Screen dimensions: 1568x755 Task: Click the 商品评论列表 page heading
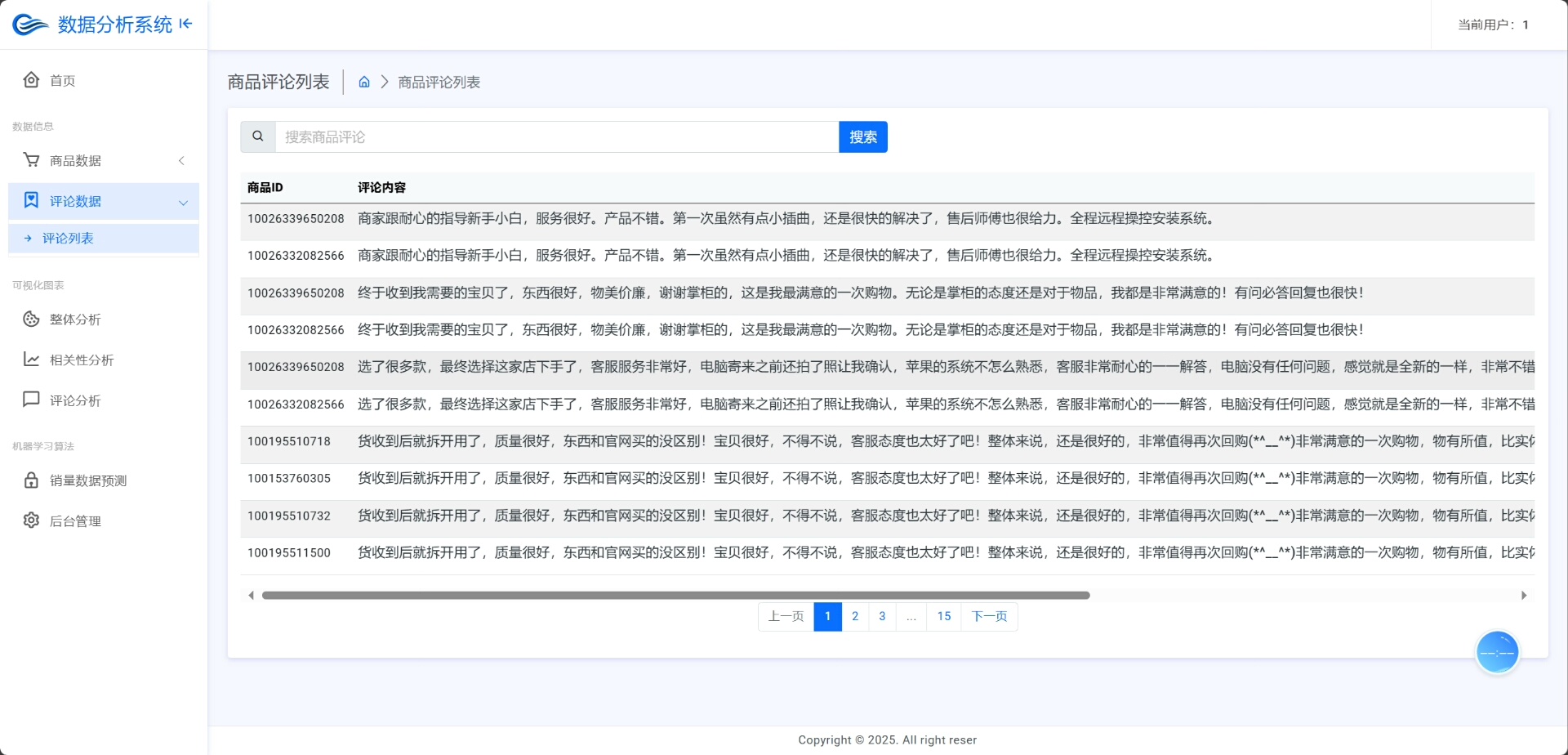[278, 82]
